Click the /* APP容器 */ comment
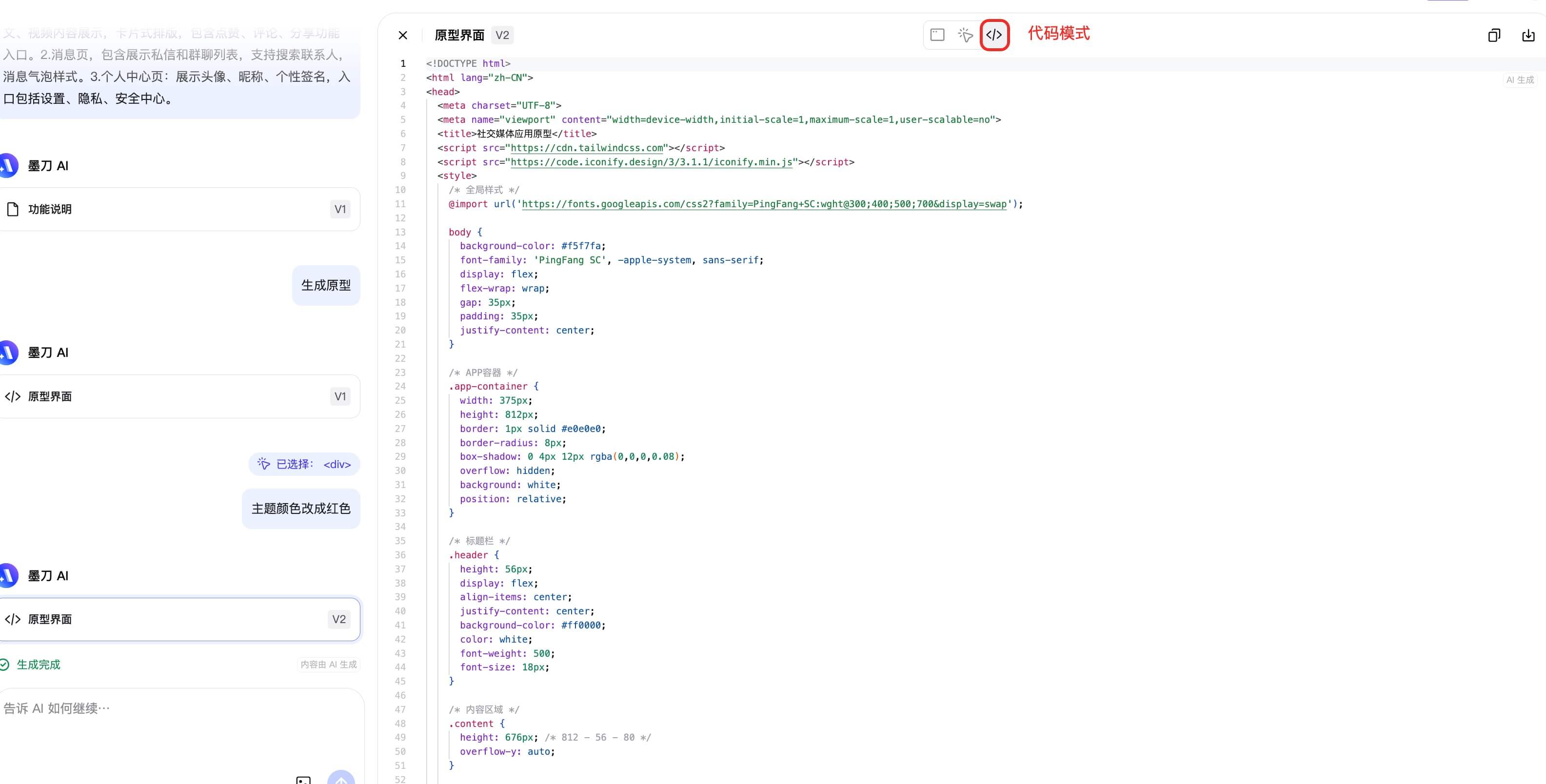 tap(482, 372)
